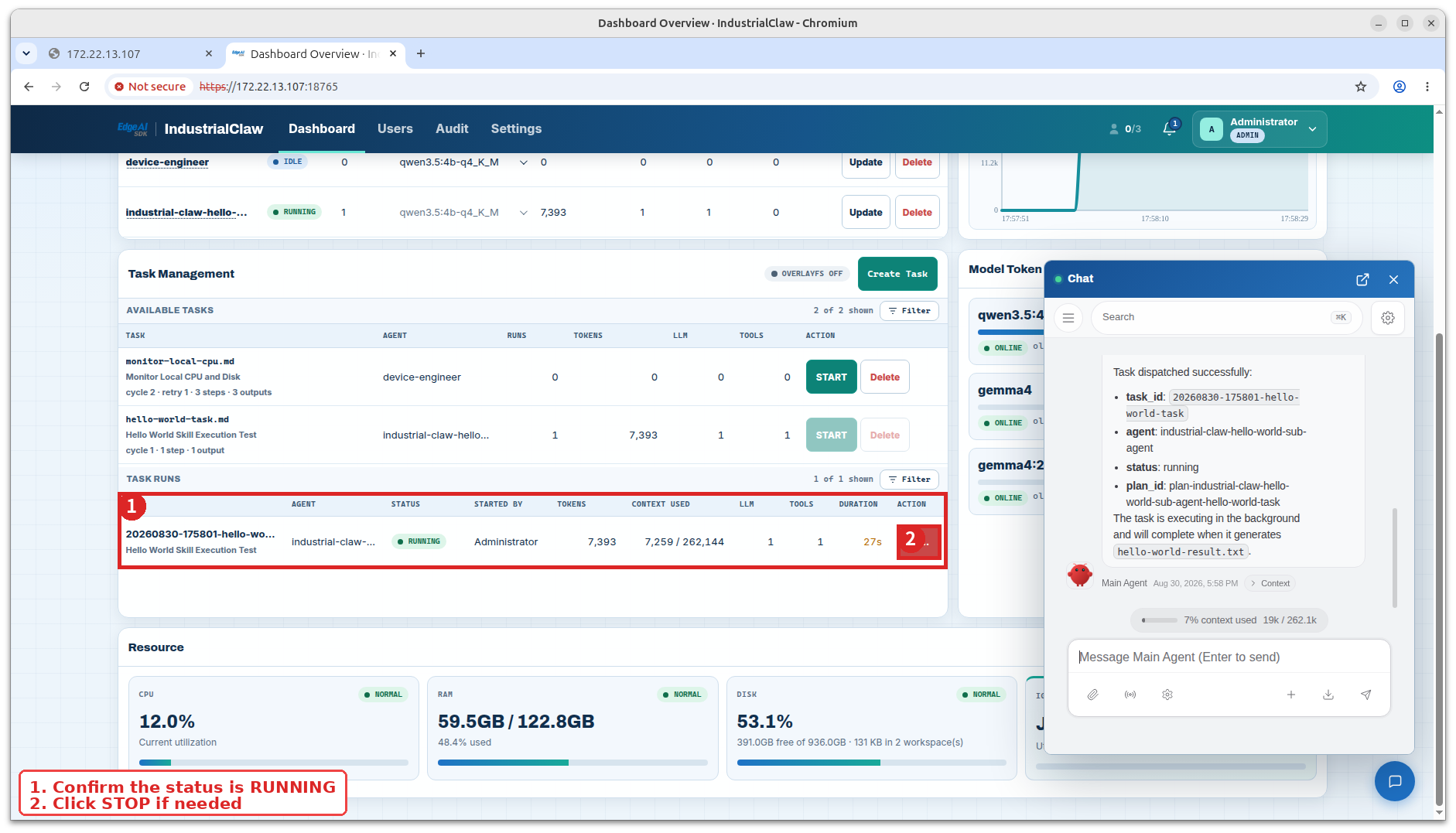This screenshot has height=833, width=1456.
Task: Attach a file with the paperclip icon
Action: click(1092, 695)
